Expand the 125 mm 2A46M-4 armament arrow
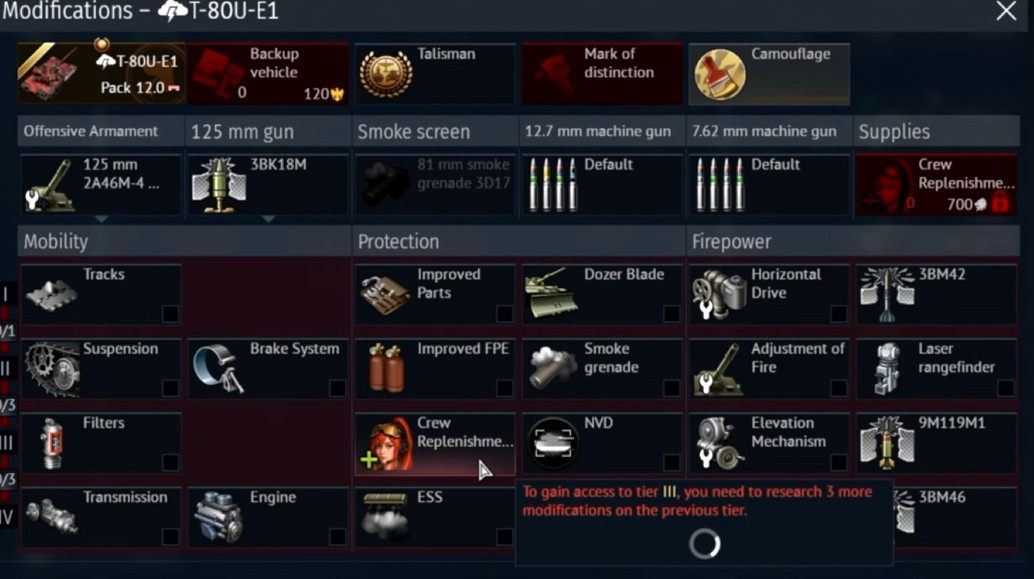This screenshot has height=579, width=1034. click(101, 219)
